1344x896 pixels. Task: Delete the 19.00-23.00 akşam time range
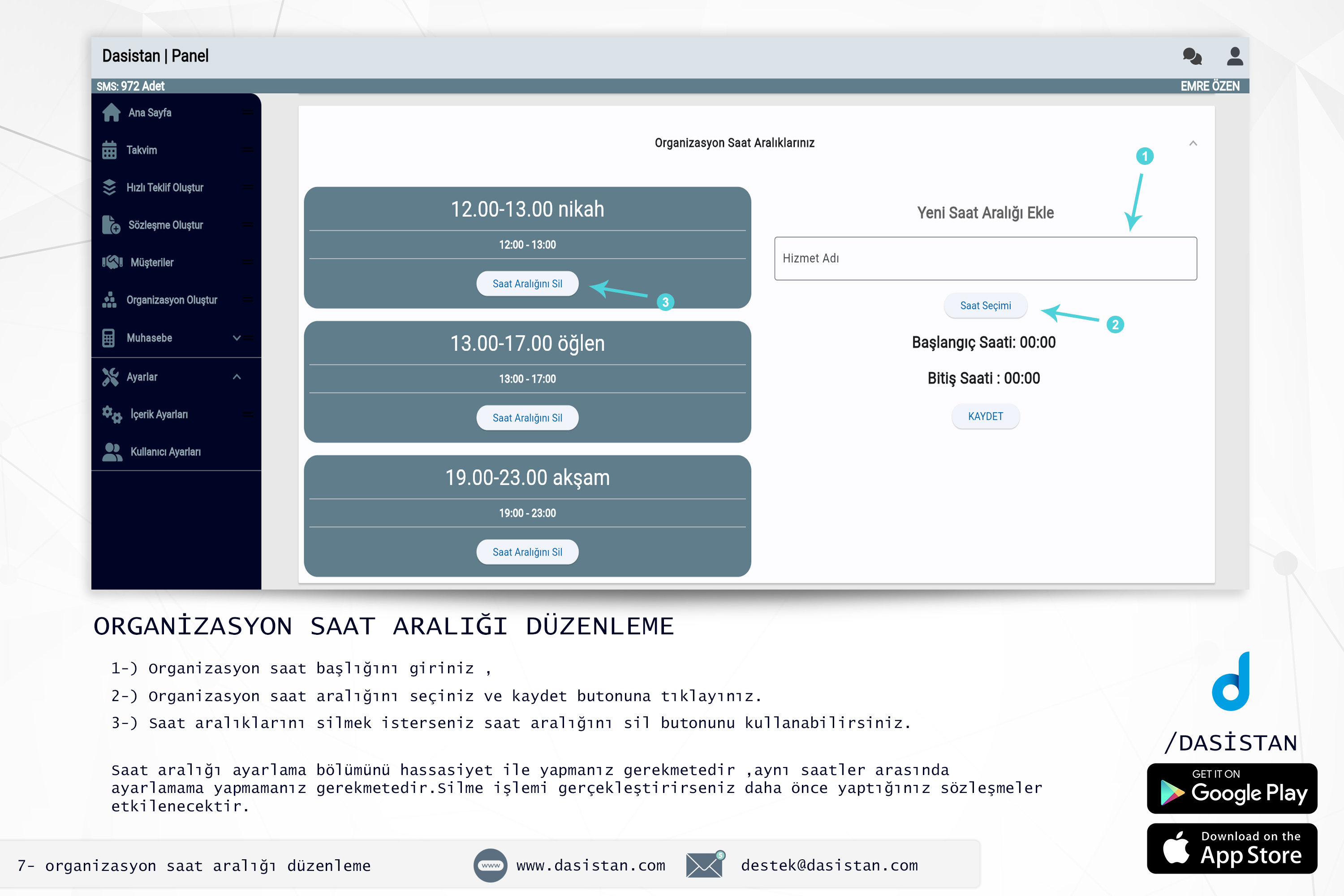(527, 552)
